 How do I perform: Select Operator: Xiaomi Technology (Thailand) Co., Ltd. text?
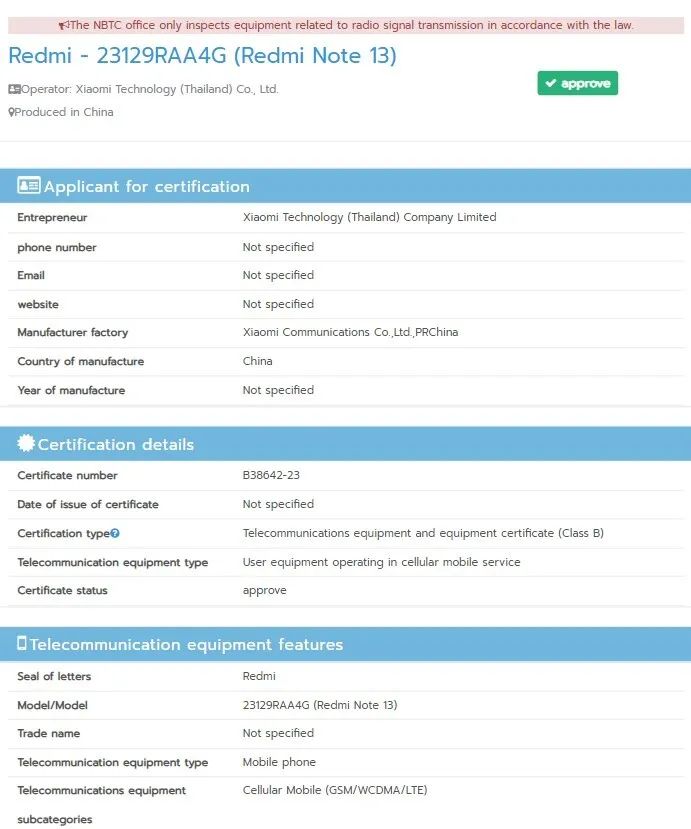pyautogui.click(x=150, y=89)
